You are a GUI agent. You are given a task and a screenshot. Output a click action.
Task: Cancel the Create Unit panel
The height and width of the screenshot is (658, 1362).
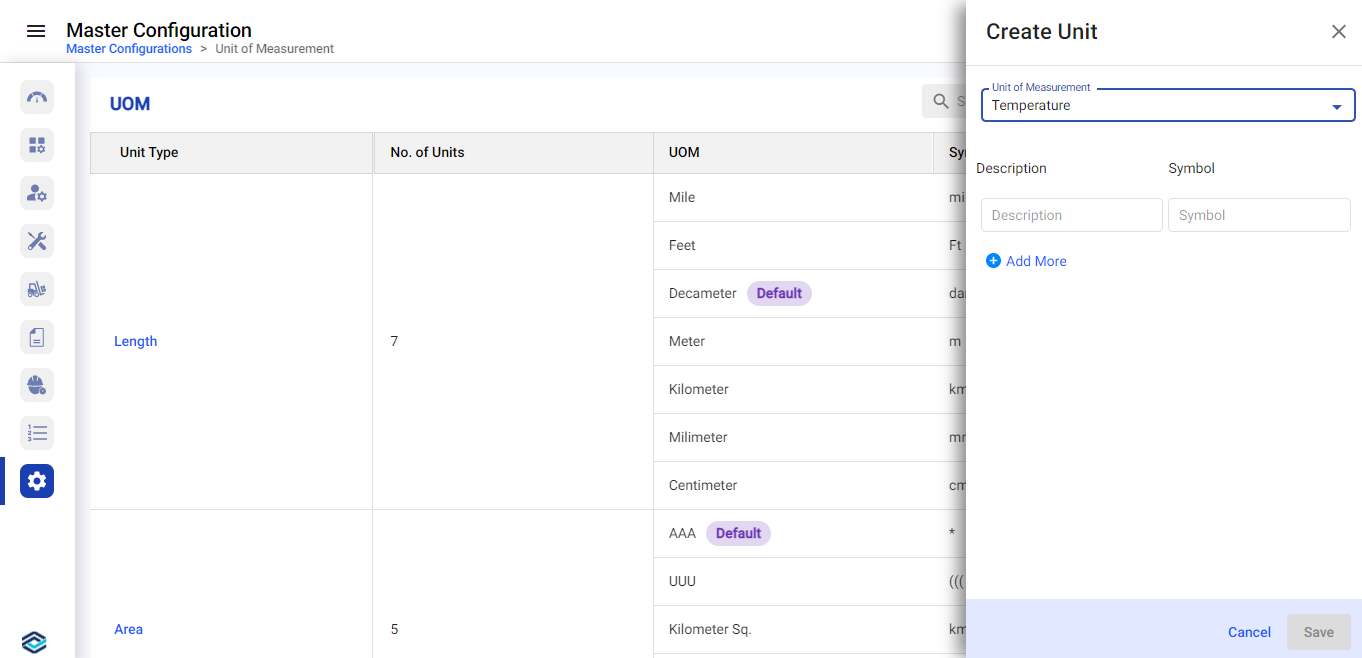pos(1249,632)
